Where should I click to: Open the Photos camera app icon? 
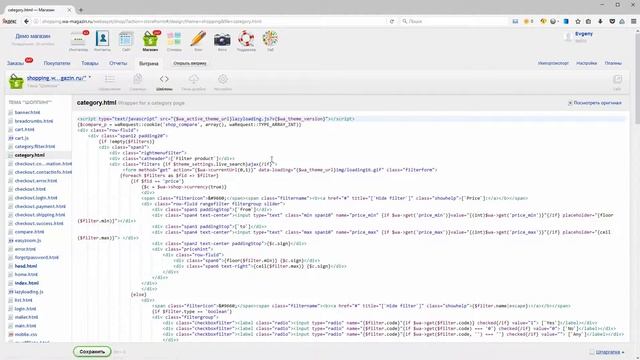click(x=222, y=41)
